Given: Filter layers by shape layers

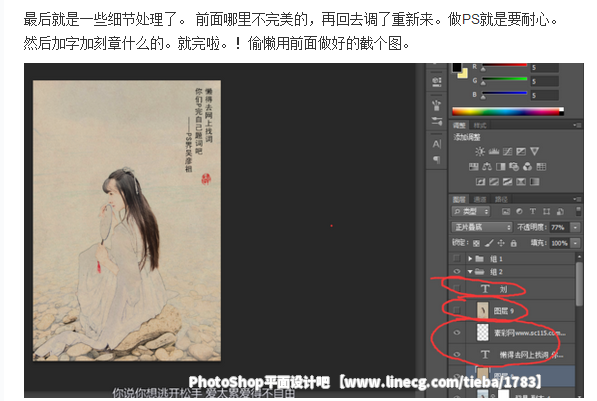Looking at the screenshot, I should [546, 212].
